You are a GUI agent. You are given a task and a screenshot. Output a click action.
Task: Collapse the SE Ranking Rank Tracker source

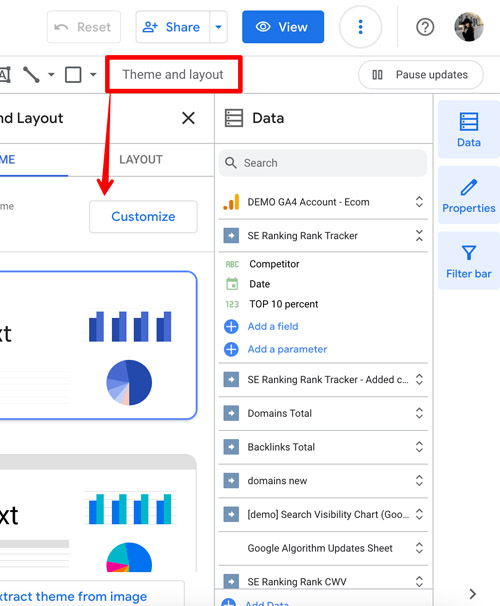(x=419, y=235)
